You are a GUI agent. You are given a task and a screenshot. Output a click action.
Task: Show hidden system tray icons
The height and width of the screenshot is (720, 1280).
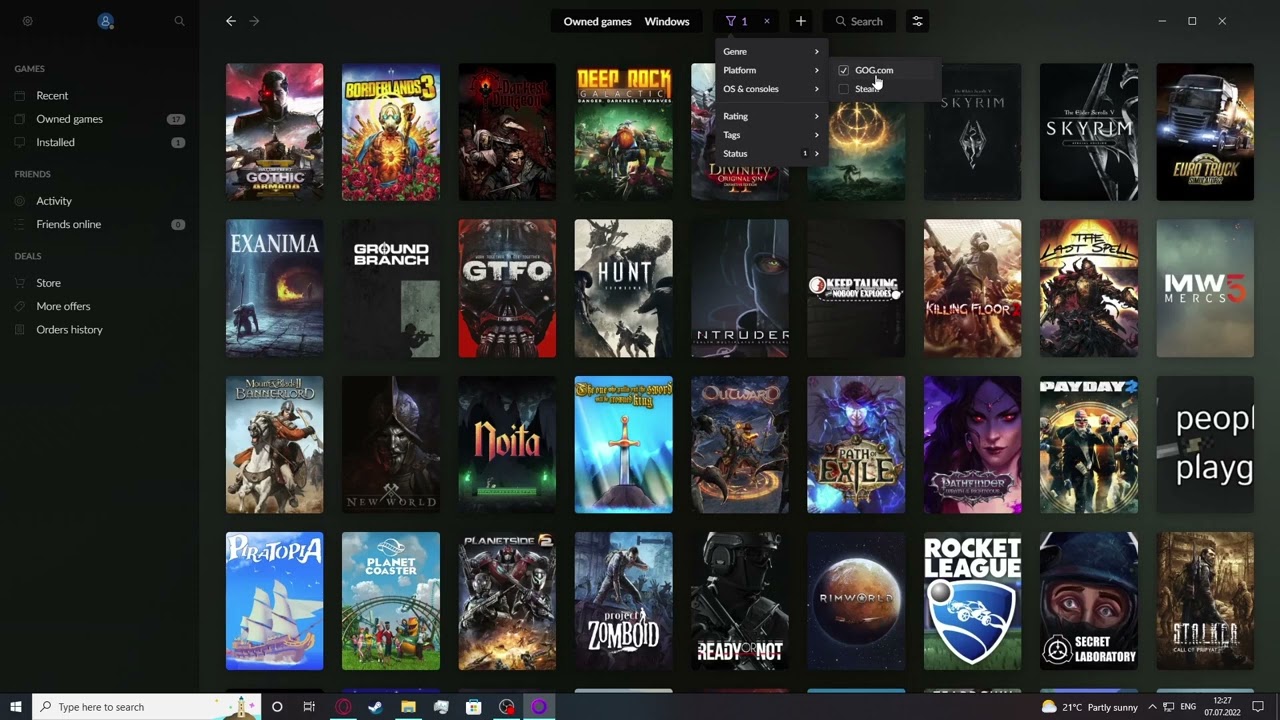pyautogui.click(x=1152, y=707)
